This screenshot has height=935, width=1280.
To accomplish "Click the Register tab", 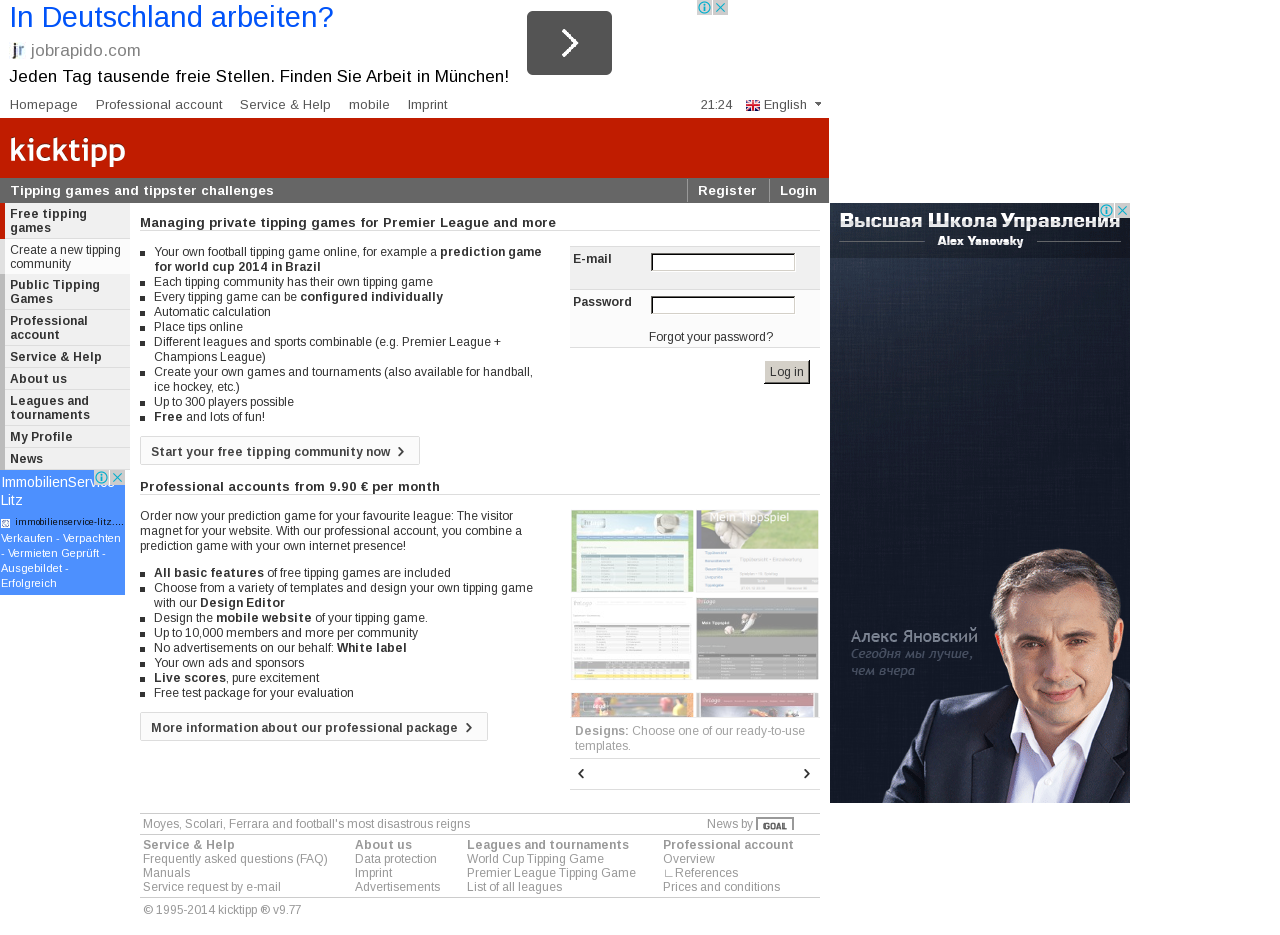I will click(727, 191).
